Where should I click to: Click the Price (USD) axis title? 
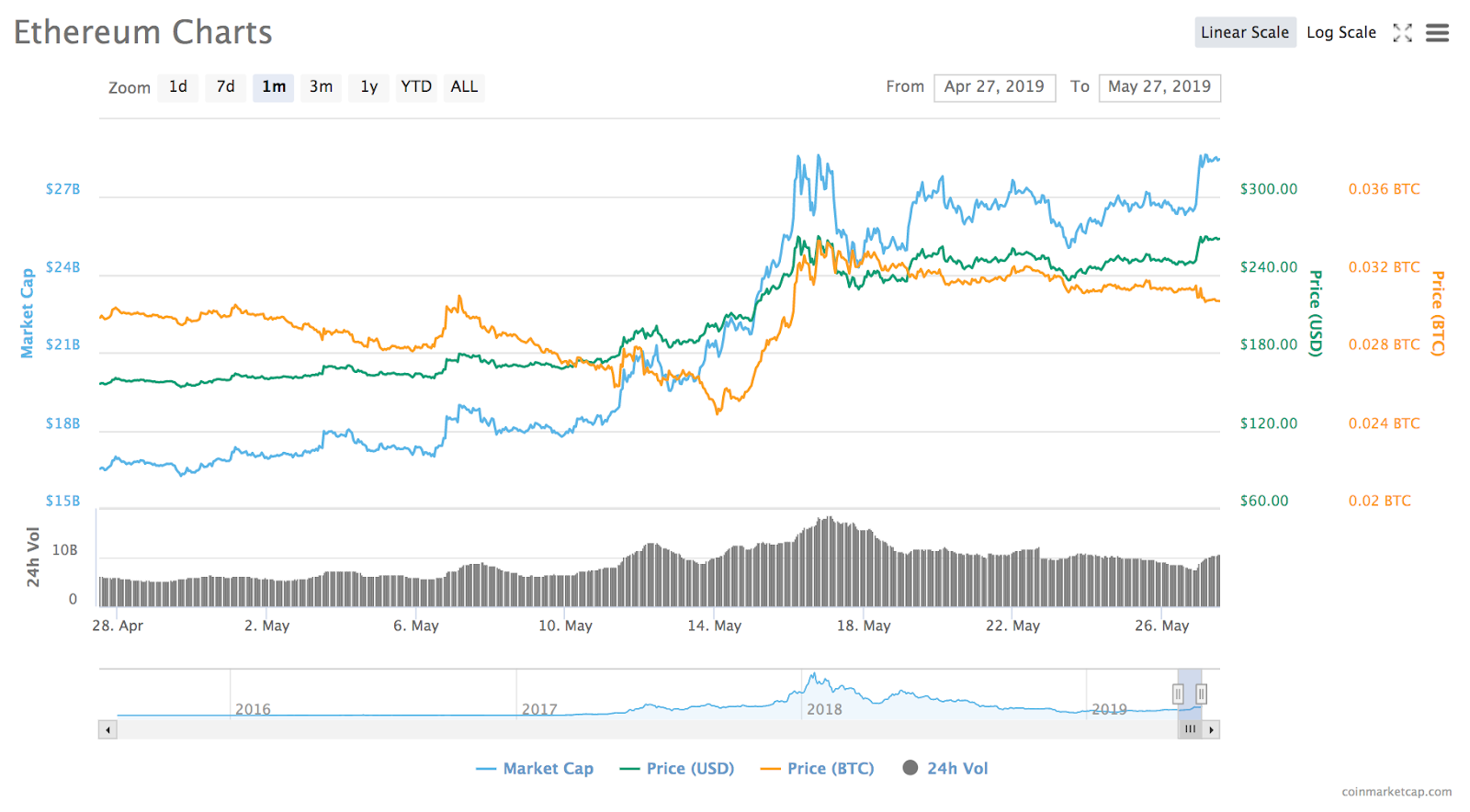coord(1316,313)
